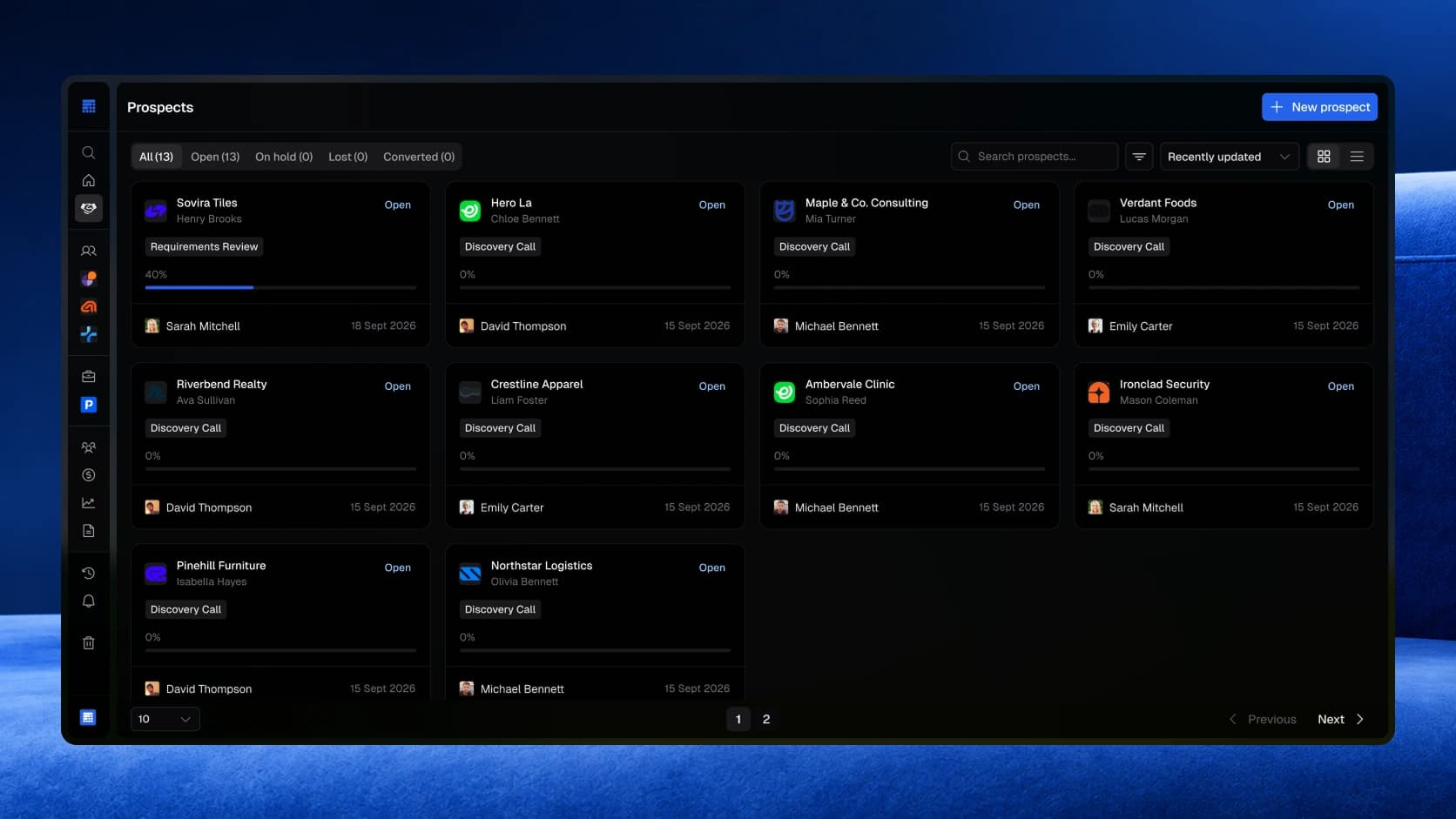Click Sovira Tiles 40% progress bar
1456x819 pixels.
tap(280, 287)
